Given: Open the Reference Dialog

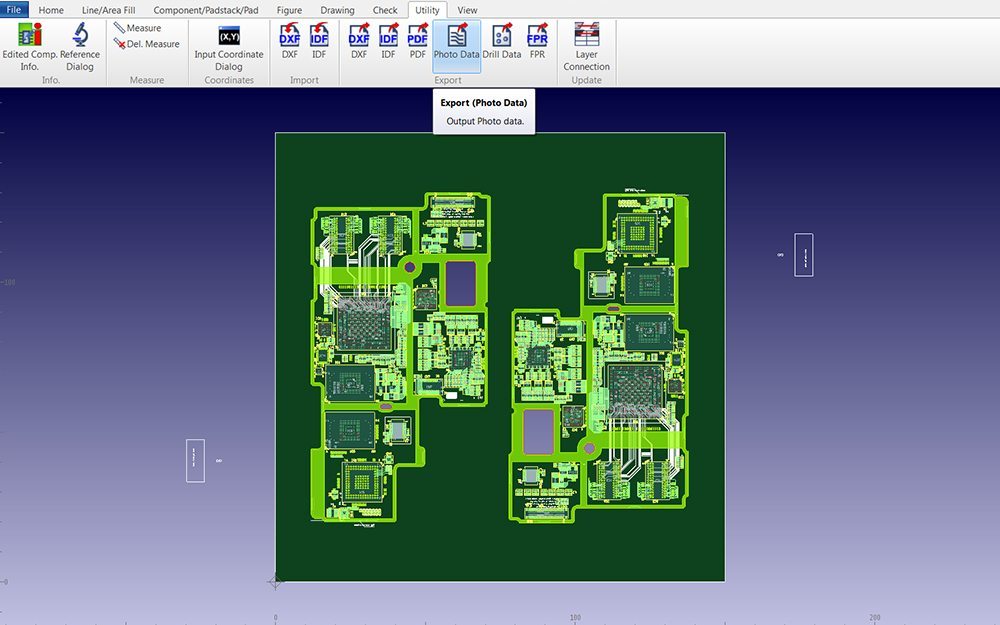Looking at the screenshot, I should click(x=79, y=45).
